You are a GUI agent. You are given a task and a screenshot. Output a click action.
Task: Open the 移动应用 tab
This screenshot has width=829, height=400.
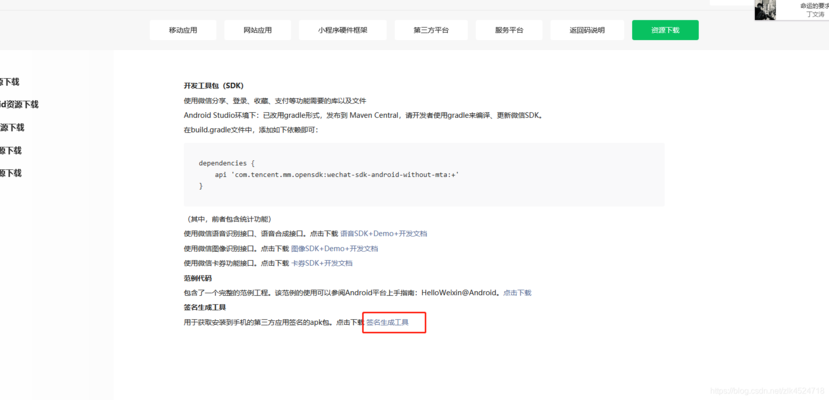point(183,30)
